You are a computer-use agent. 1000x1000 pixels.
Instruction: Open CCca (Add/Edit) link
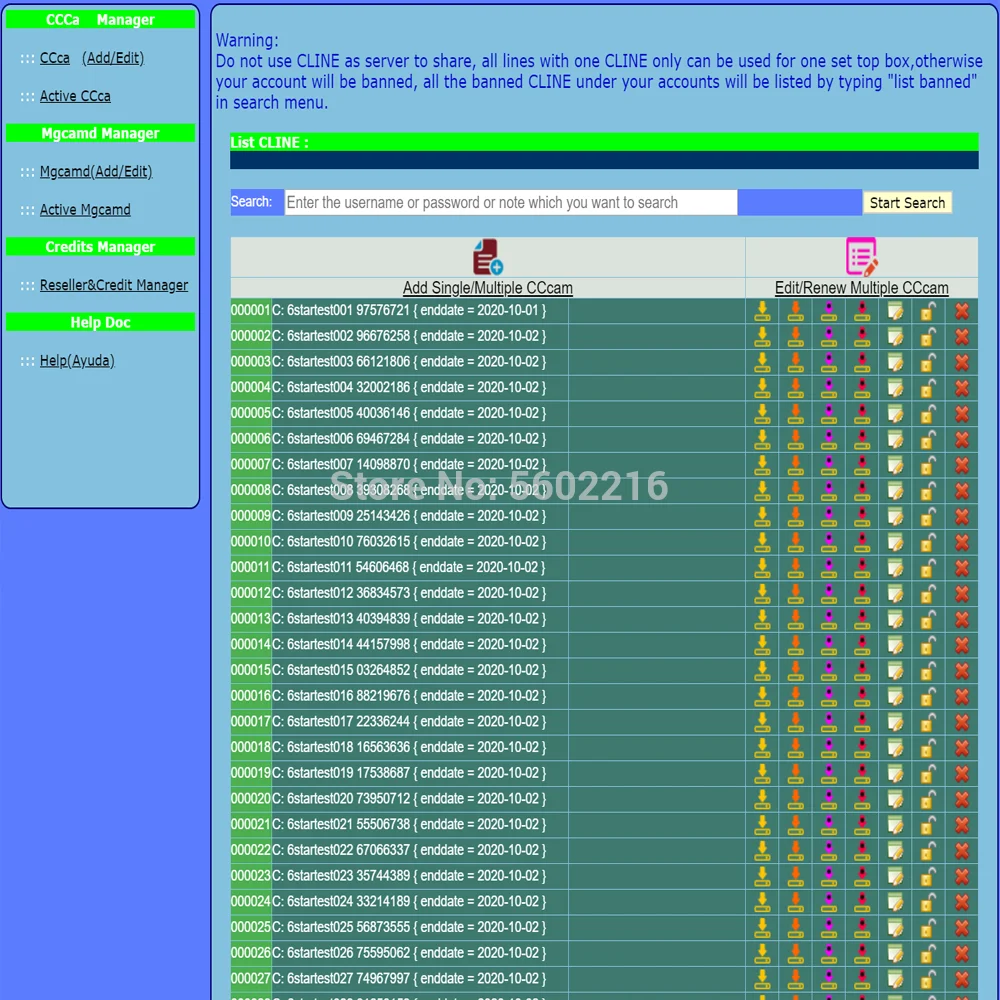92,58
